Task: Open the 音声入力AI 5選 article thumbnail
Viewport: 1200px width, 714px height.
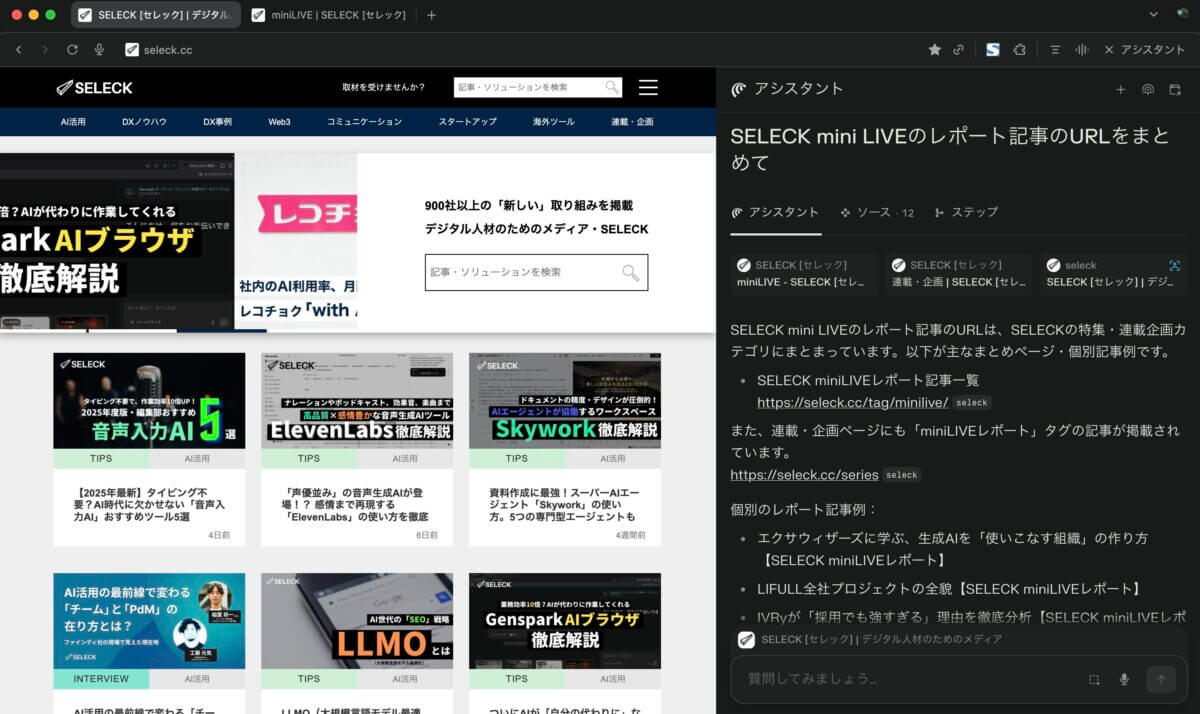Action: [149, 400]
